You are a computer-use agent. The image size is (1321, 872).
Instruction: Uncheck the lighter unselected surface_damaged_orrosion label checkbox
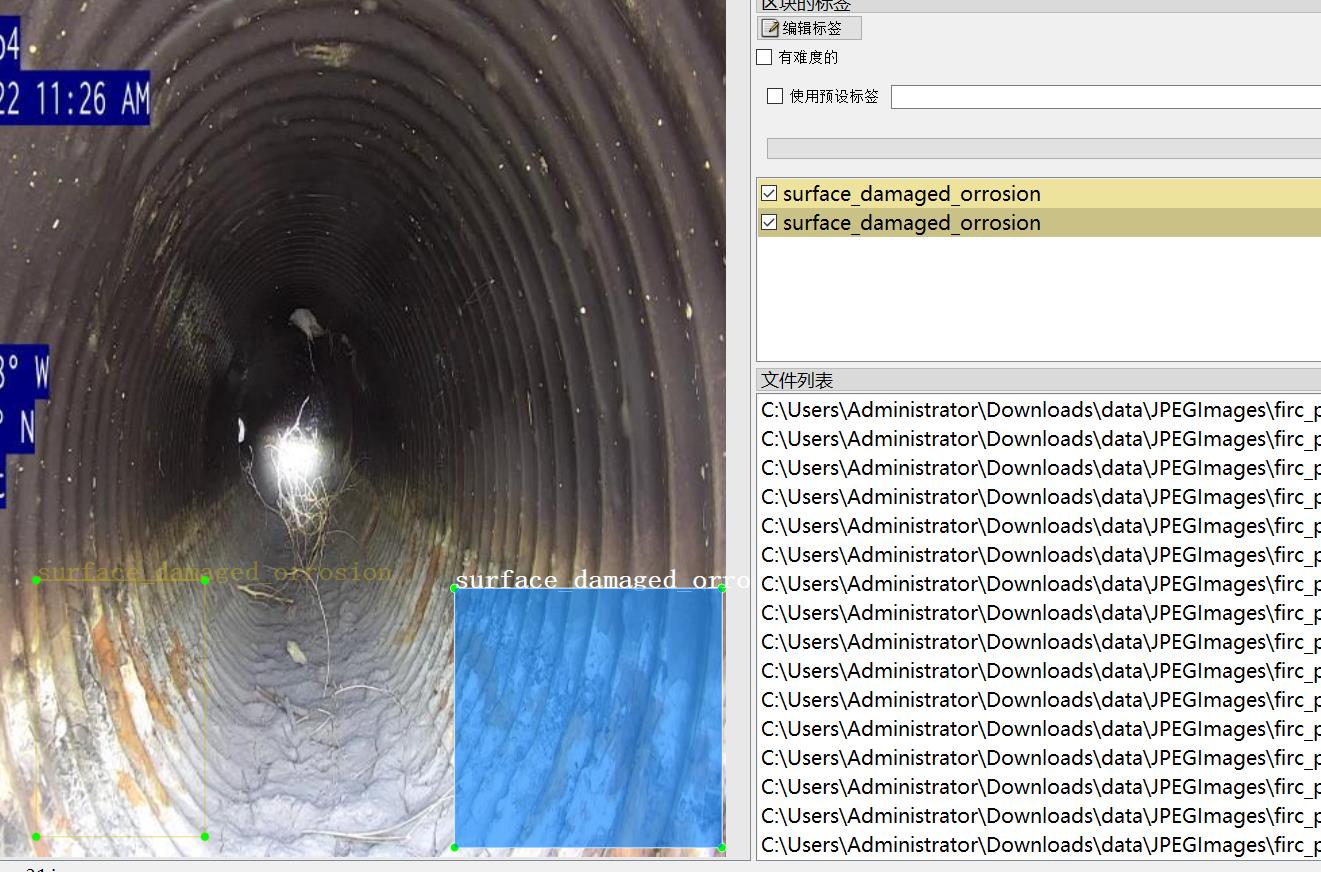point(769,193)
